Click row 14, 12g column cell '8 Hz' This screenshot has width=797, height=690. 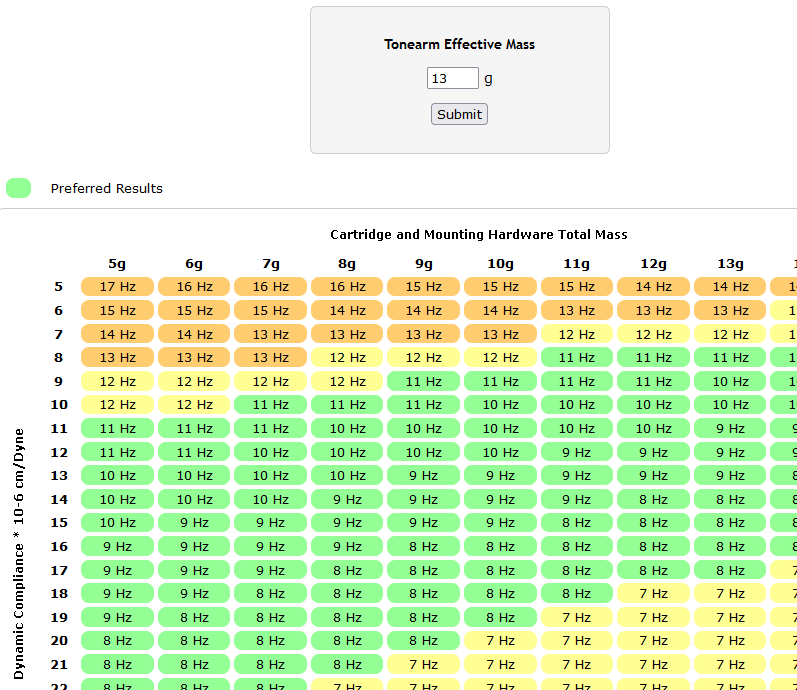(x=653, y=499)
